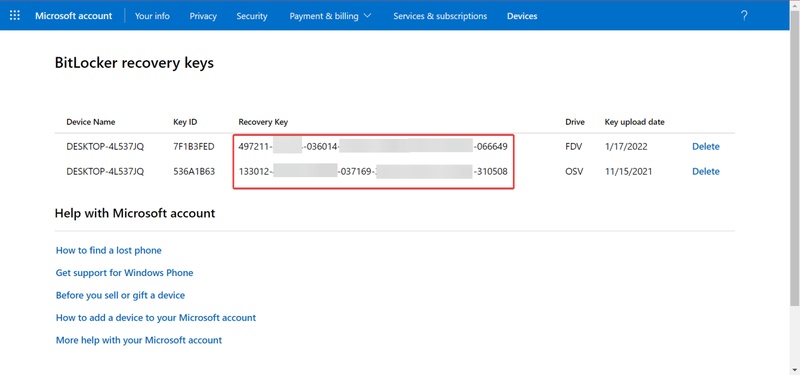Expand the Payment & billing dropdown
Viewport: 800px width, 375px height.
coord(330,16)
